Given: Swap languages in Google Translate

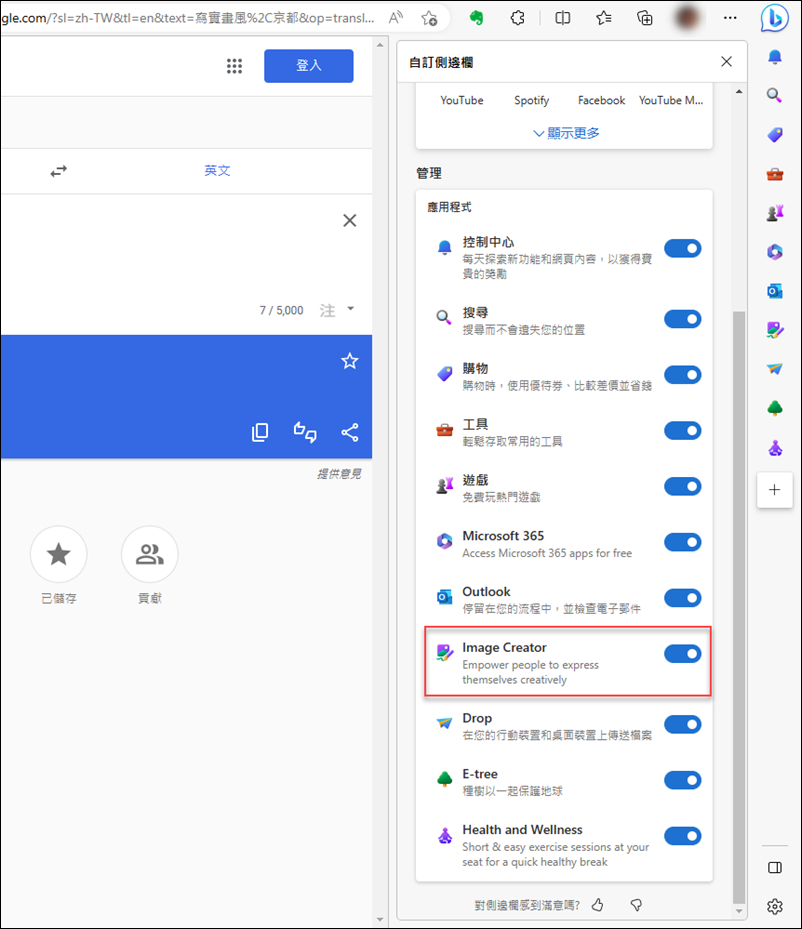Looking at the screenshot, I should [59, 171].
